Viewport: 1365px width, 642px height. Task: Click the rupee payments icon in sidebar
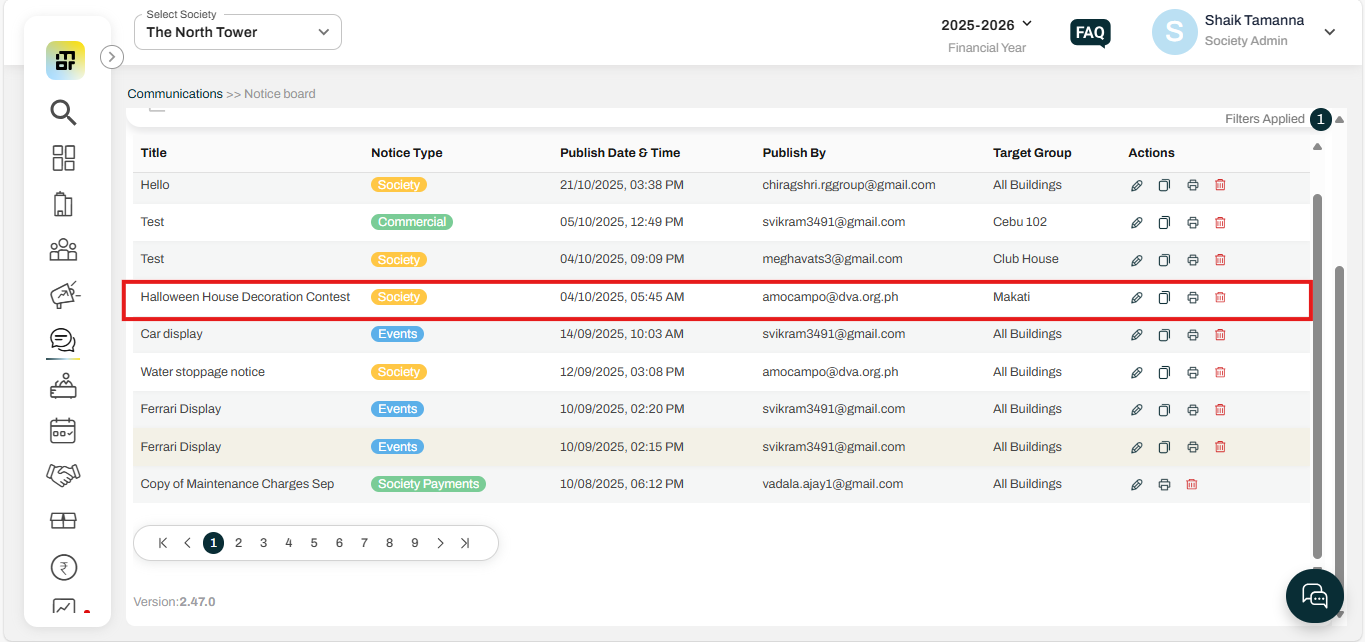63,568
